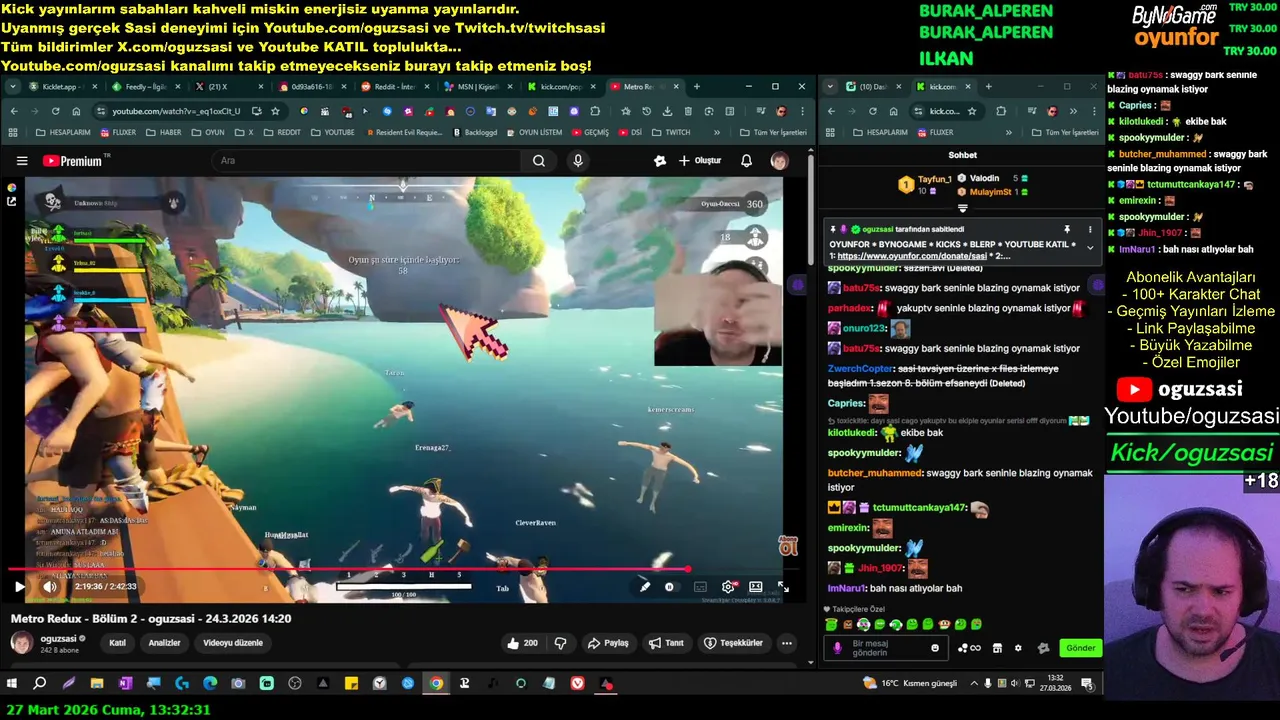Play the video with play button
Image resolution: width=1280 pixels, height=720 pixels.
[x=19, y=587]
